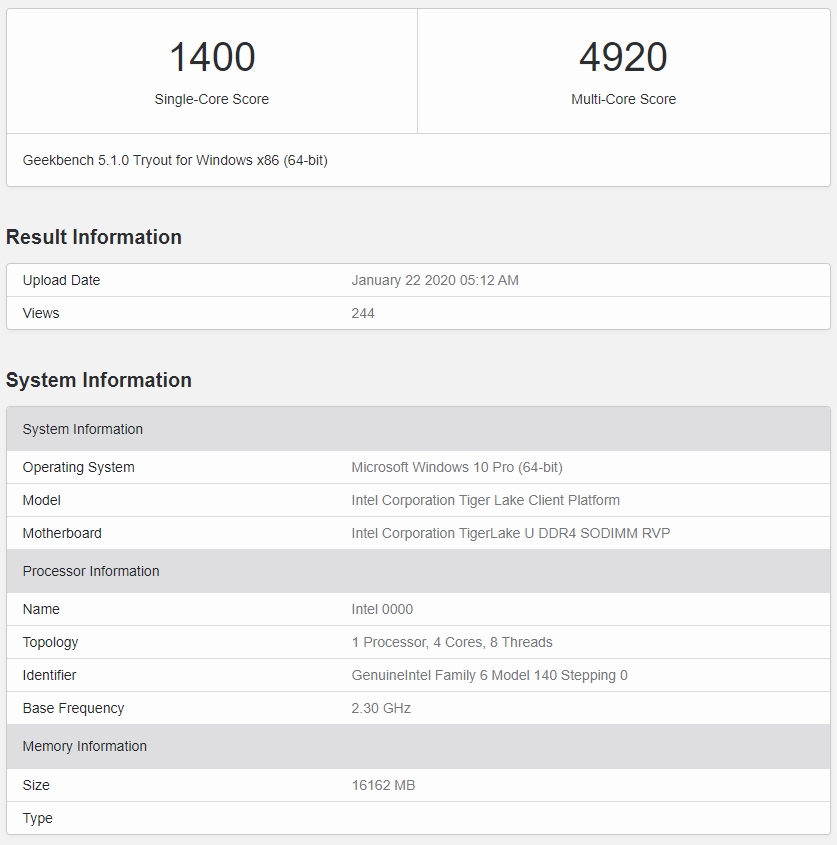Click the topology value with 4 Cores, 8 Threads
The width and height of the screenshot is (837, 845).
point(452,642)
